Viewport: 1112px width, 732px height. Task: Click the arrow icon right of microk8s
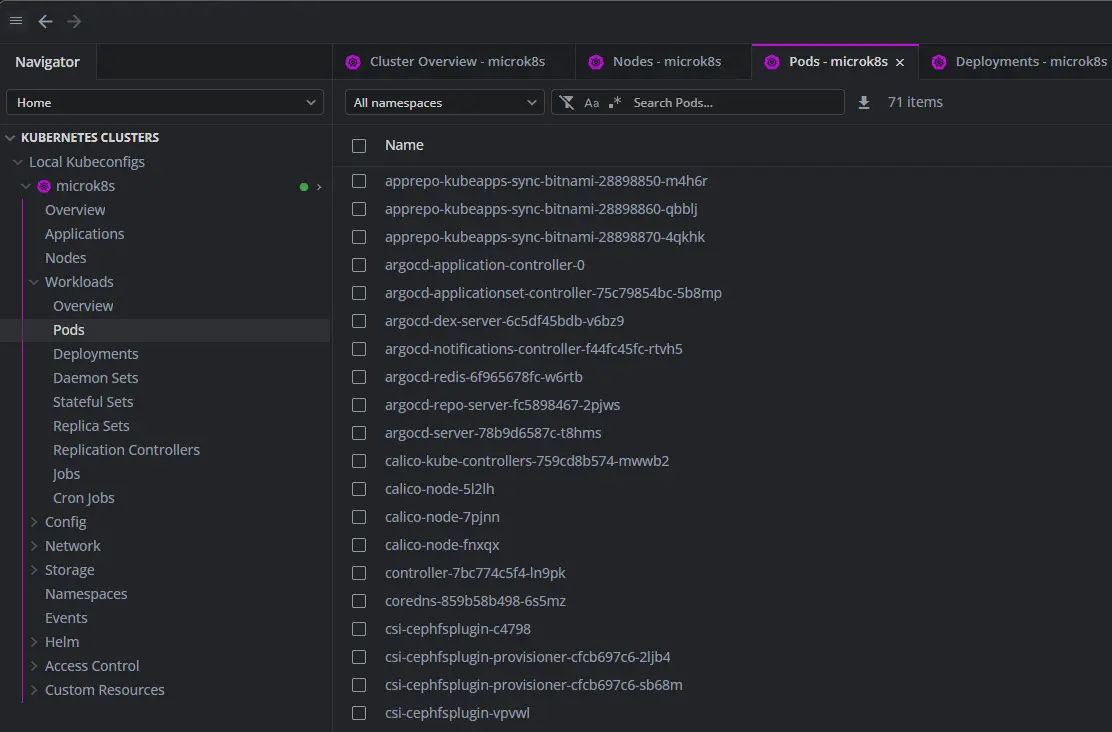[x=319, y=187]
